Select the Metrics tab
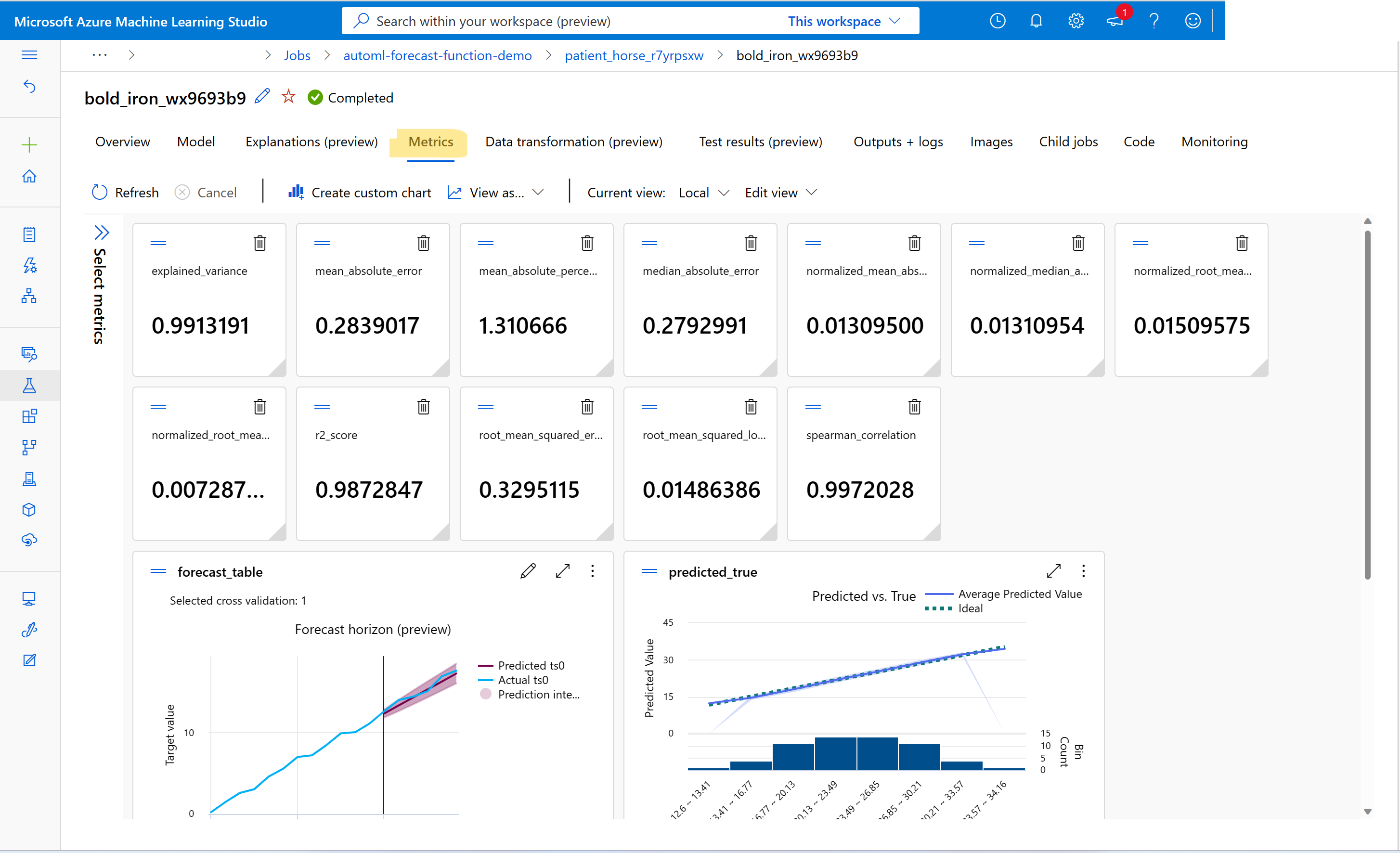The image size is (1400, 853). point(430,141)
